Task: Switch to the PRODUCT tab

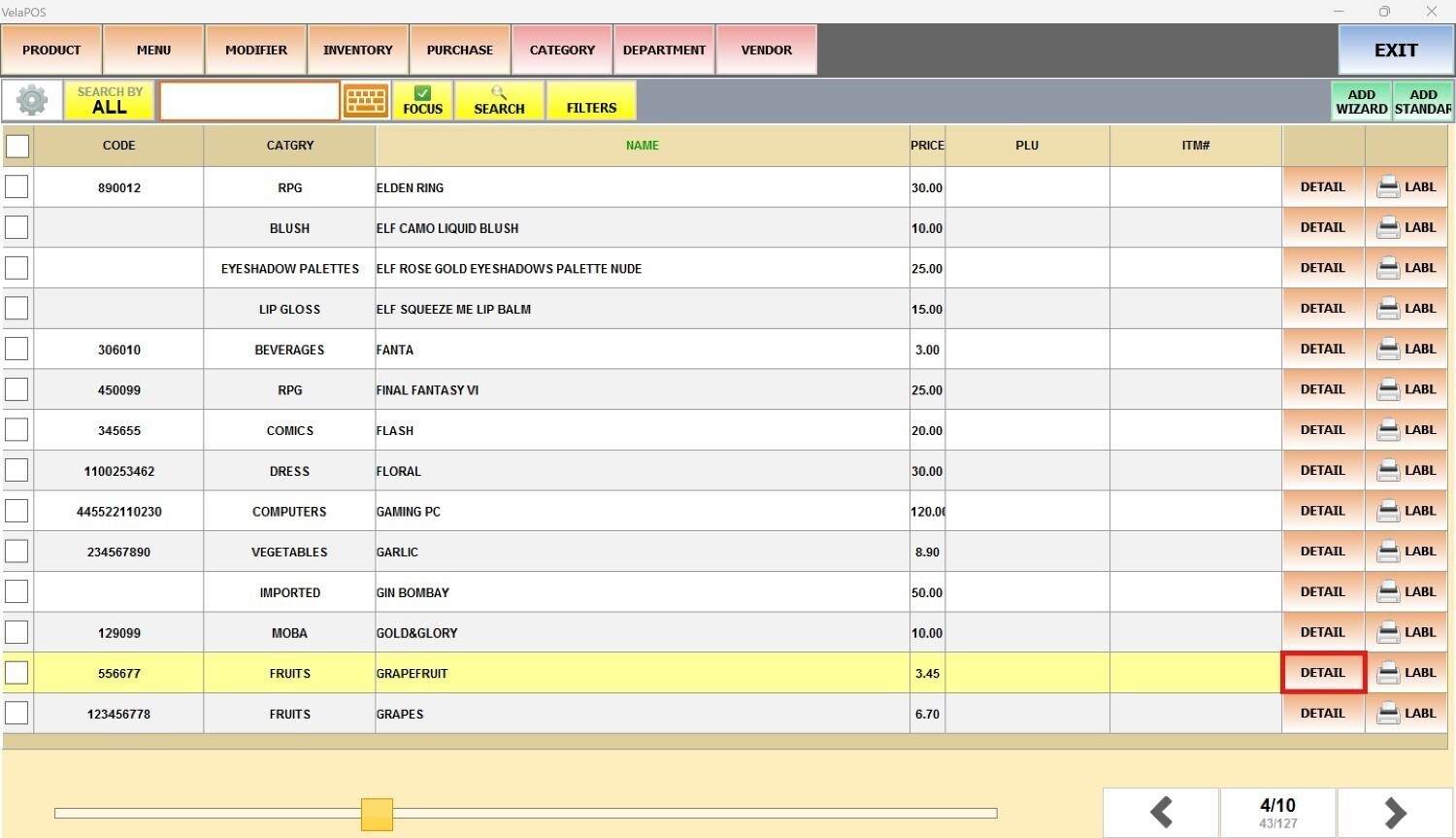Action: click(51, 50)
